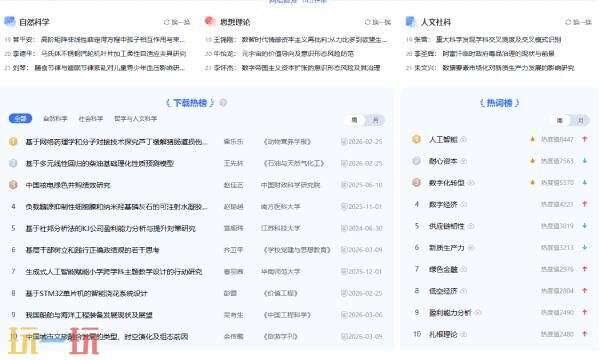Open hot word 低空经济
The image size is (600, 360).
coord(443,291)
